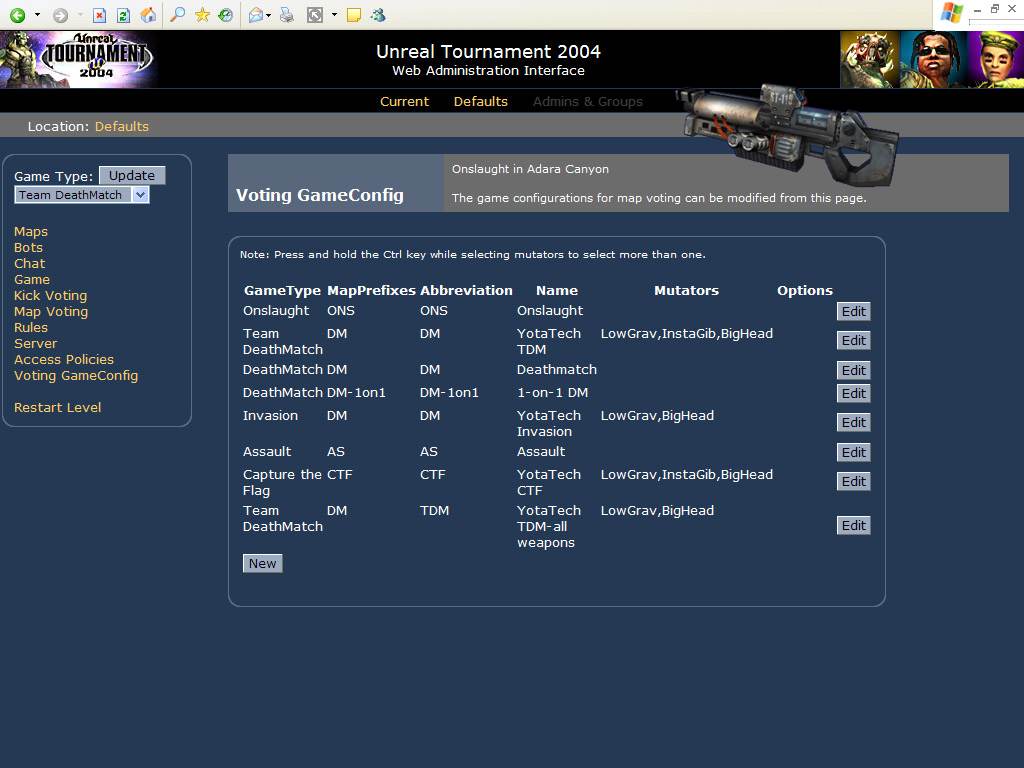
Task: Go back using the green Back arrow
Action: click(x=18, y=15)
